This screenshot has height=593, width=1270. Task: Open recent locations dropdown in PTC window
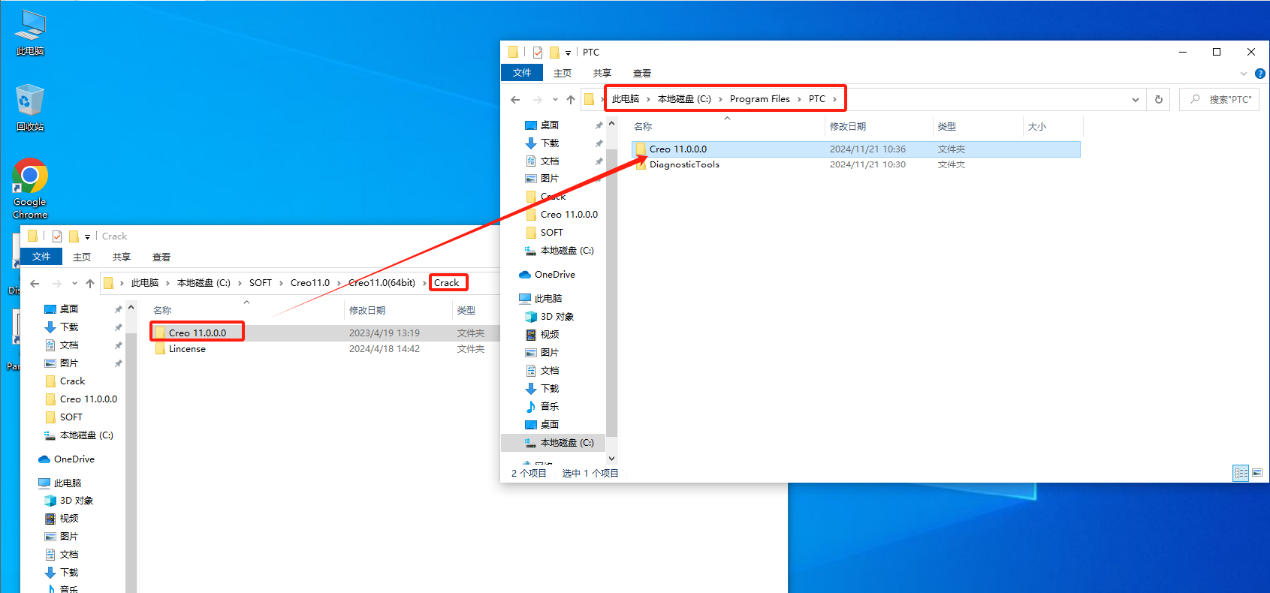point(553,99)
